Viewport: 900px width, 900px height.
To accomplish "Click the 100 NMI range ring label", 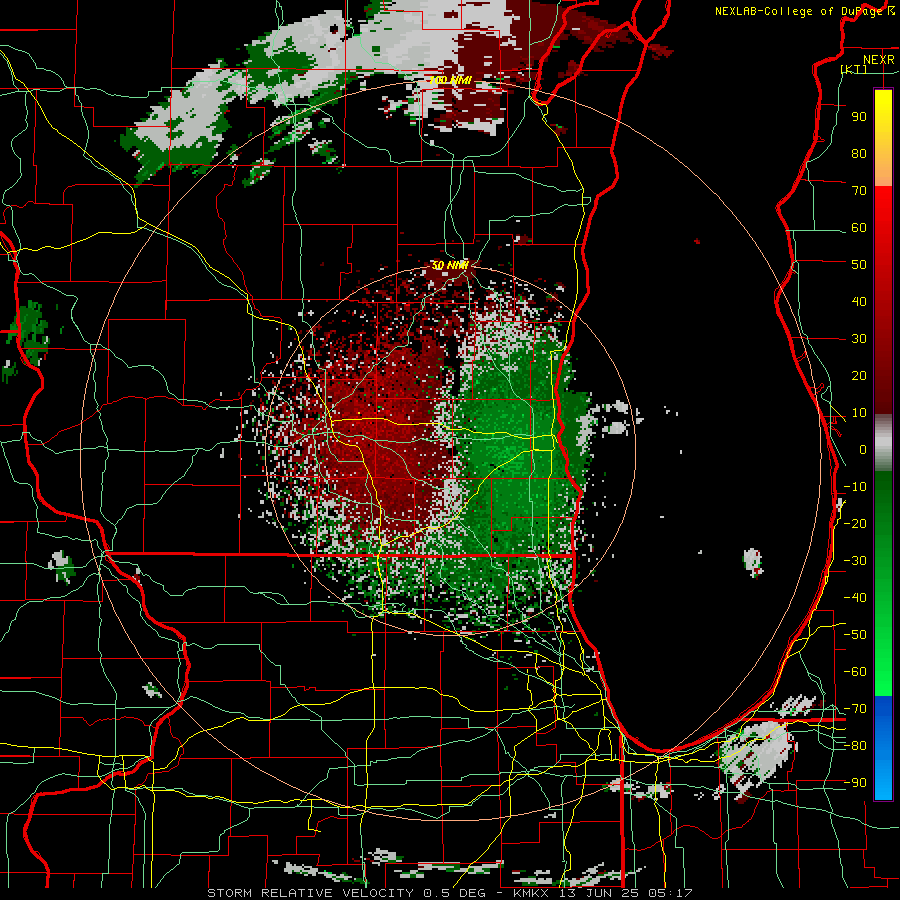I will [x=451, y=80].
